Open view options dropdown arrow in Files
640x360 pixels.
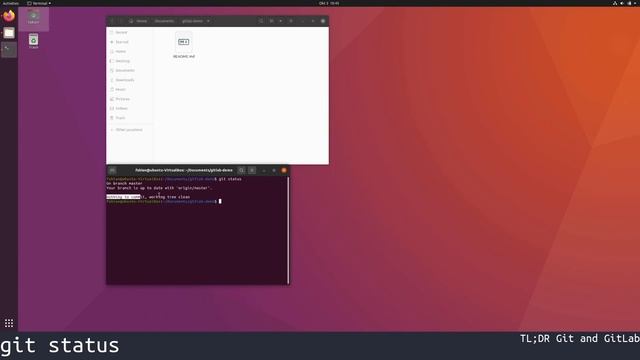pyautogui.click(x=280, y=21)
